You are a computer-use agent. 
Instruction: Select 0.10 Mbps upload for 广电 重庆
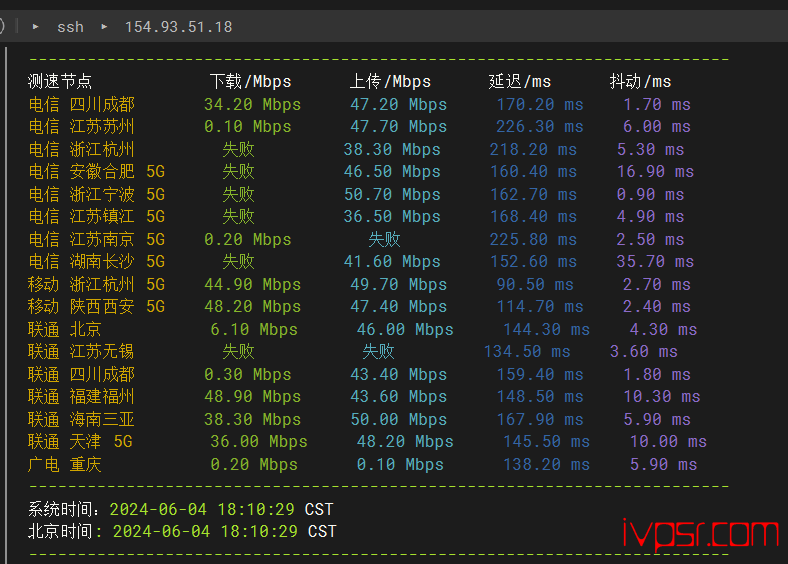tap(400, 464)
